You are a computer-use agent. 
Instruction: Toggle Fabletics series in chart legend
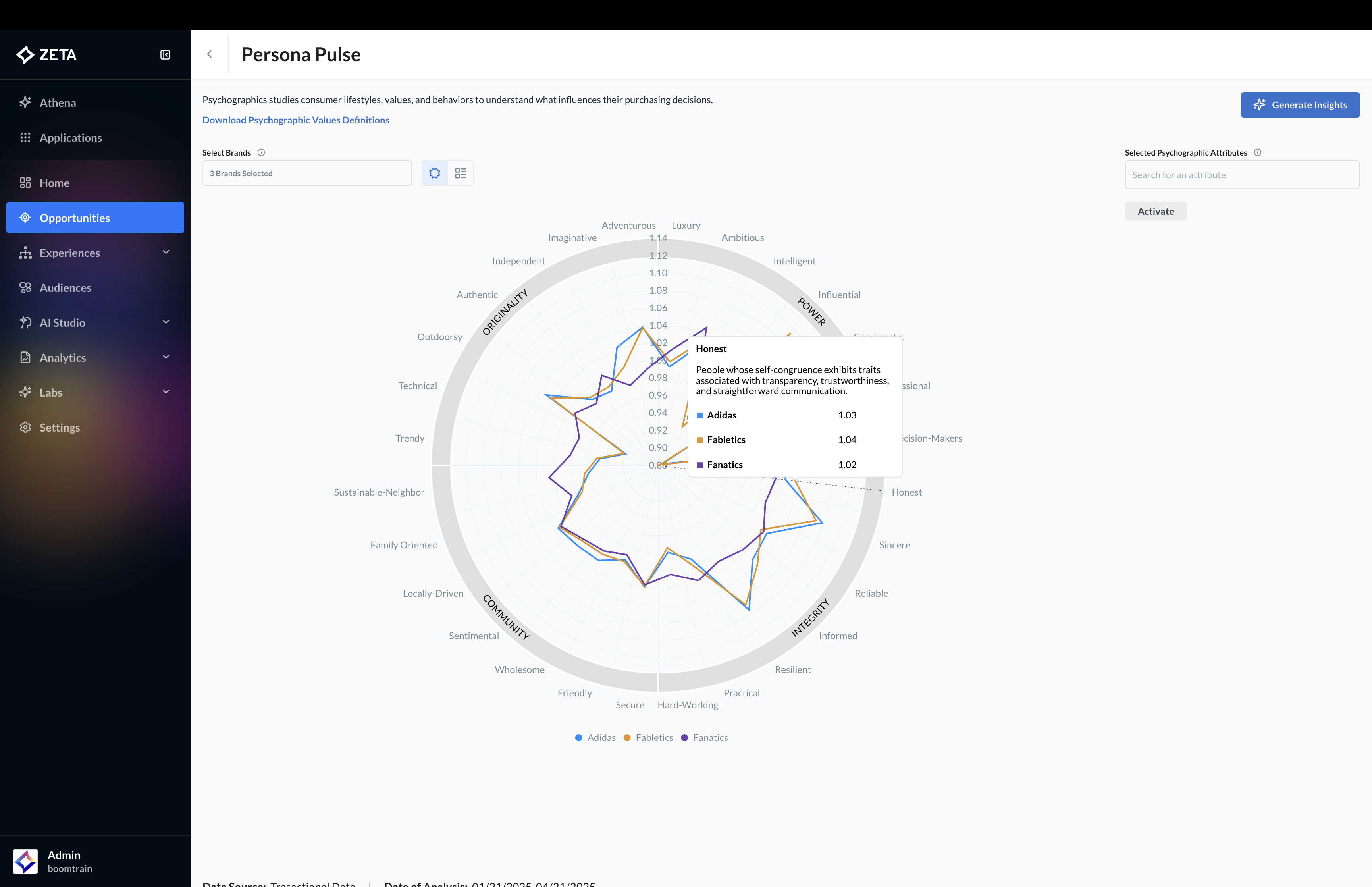tap(648, 738)
